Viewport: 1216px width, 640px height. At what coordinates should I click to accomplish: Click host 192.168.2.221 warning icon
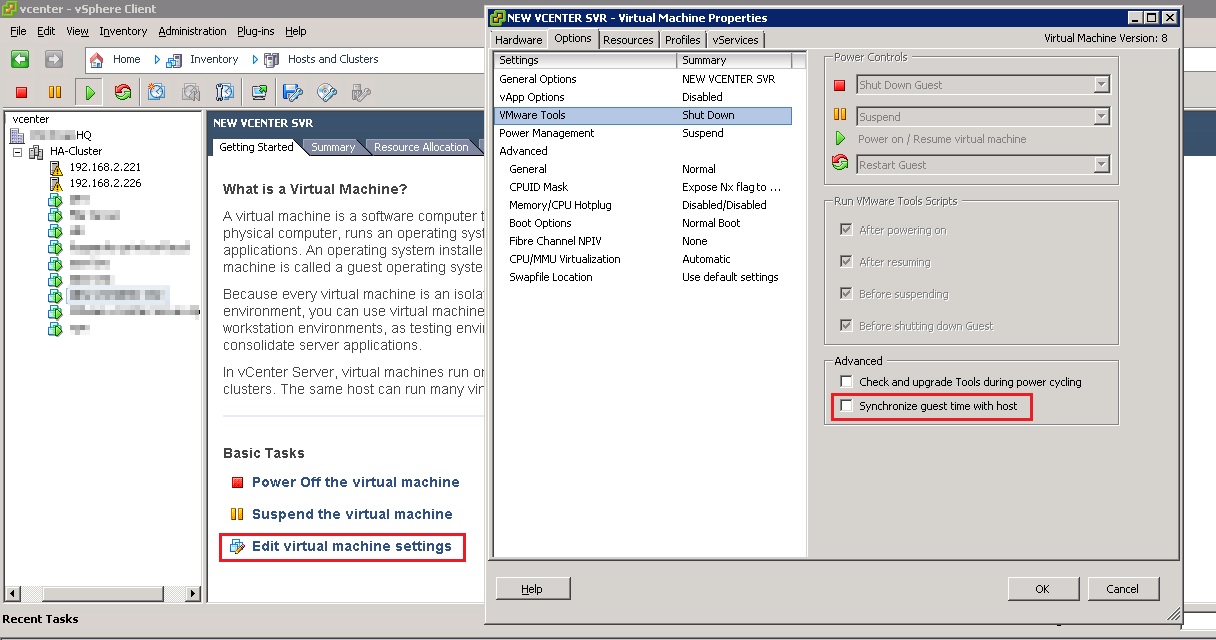click(56, 167)
